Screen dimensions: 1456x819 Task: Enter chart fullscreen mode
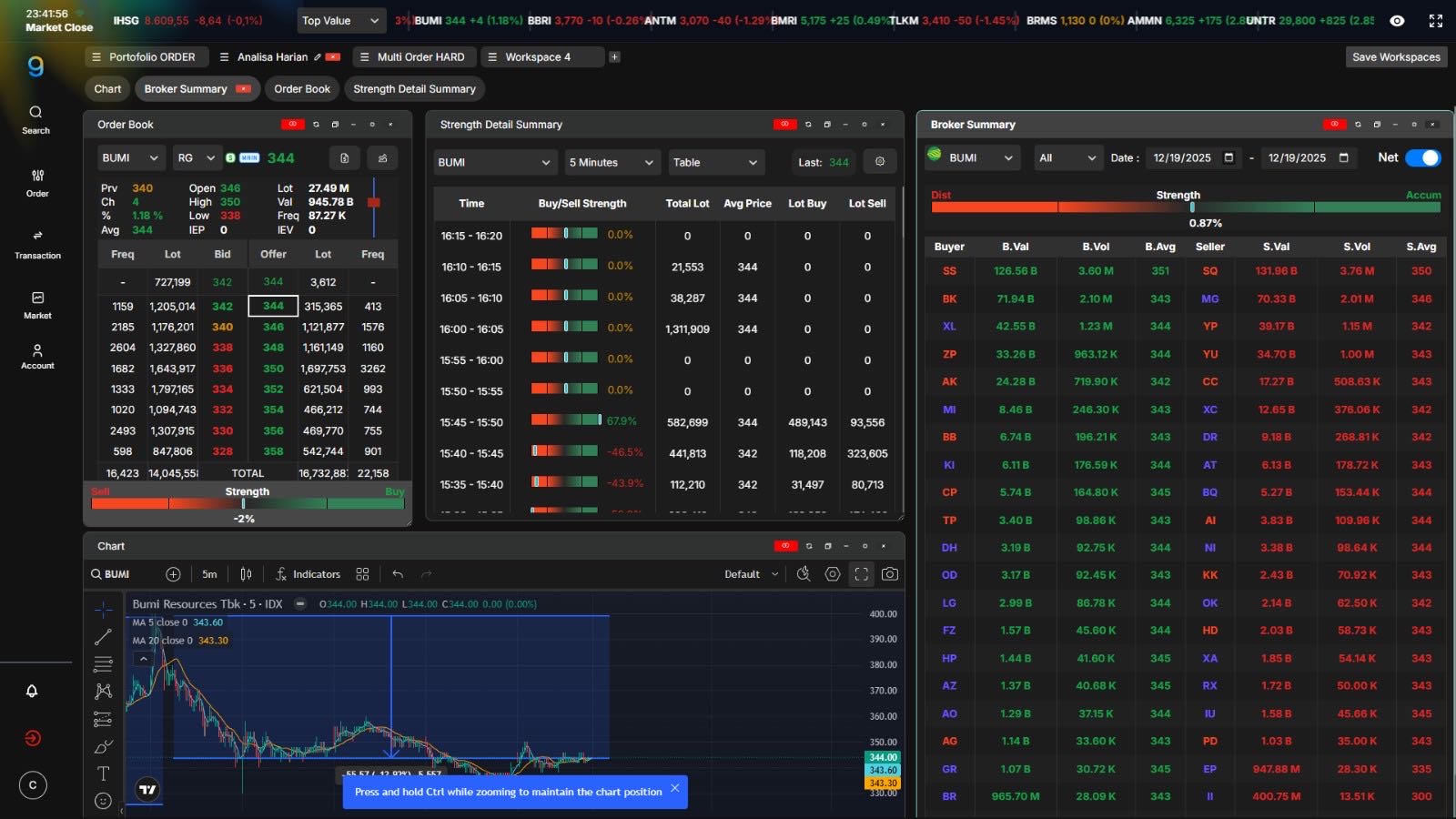[861, 574]
